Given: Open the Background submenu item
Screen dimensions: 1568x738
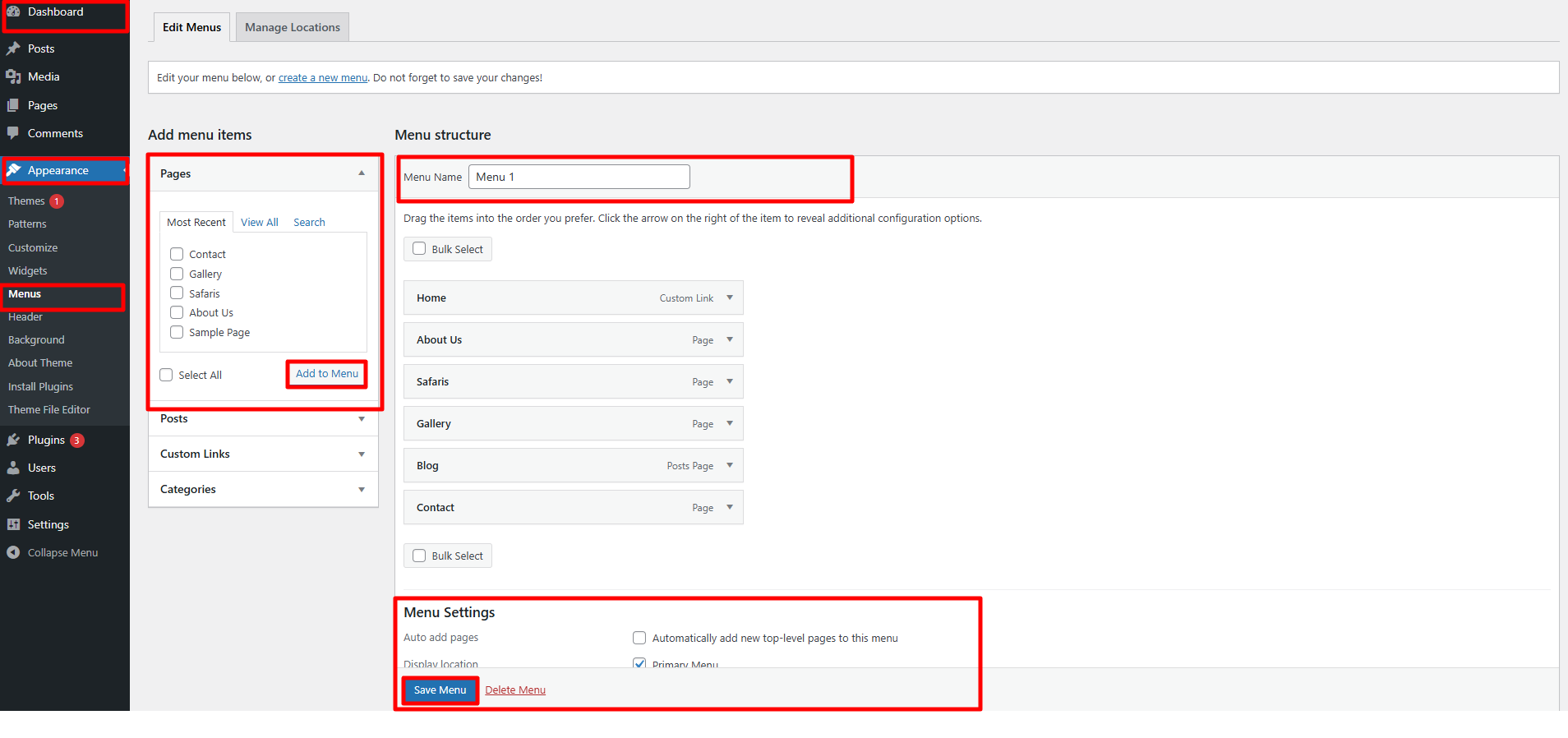Looking at the screenshot, I should tap(36, 339).
